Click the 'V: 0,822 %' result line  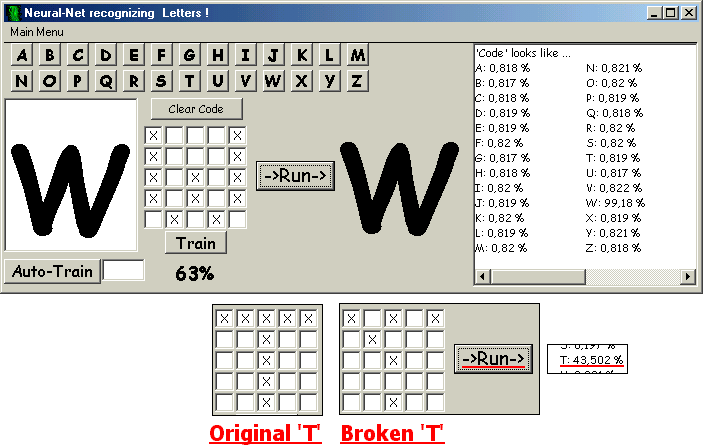pyautogui.click(x=614, y=188)
